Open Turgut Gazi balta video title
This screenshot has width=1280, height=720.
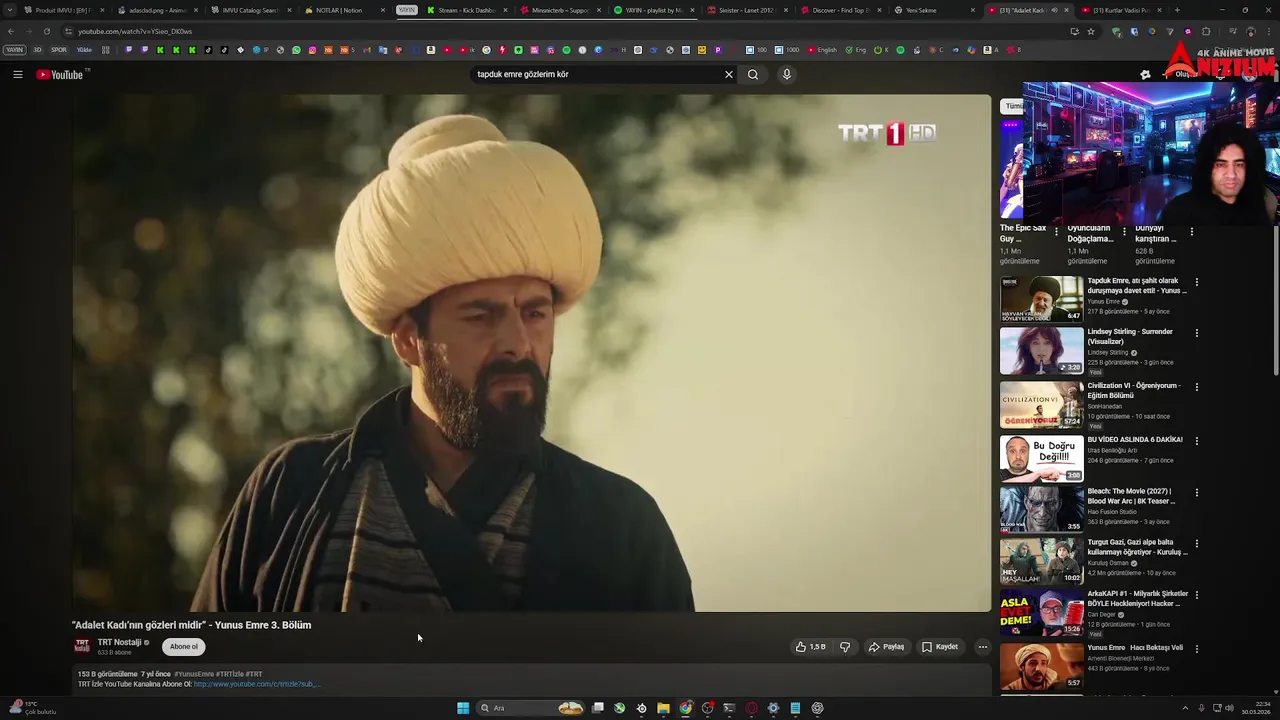pos(1137,547)
